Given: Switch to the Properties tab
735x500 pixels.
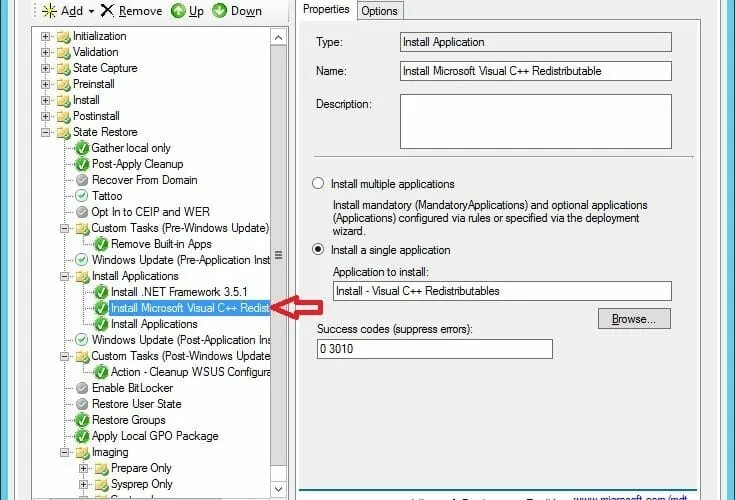Looking at the screenshot, I should coord(326,9).
